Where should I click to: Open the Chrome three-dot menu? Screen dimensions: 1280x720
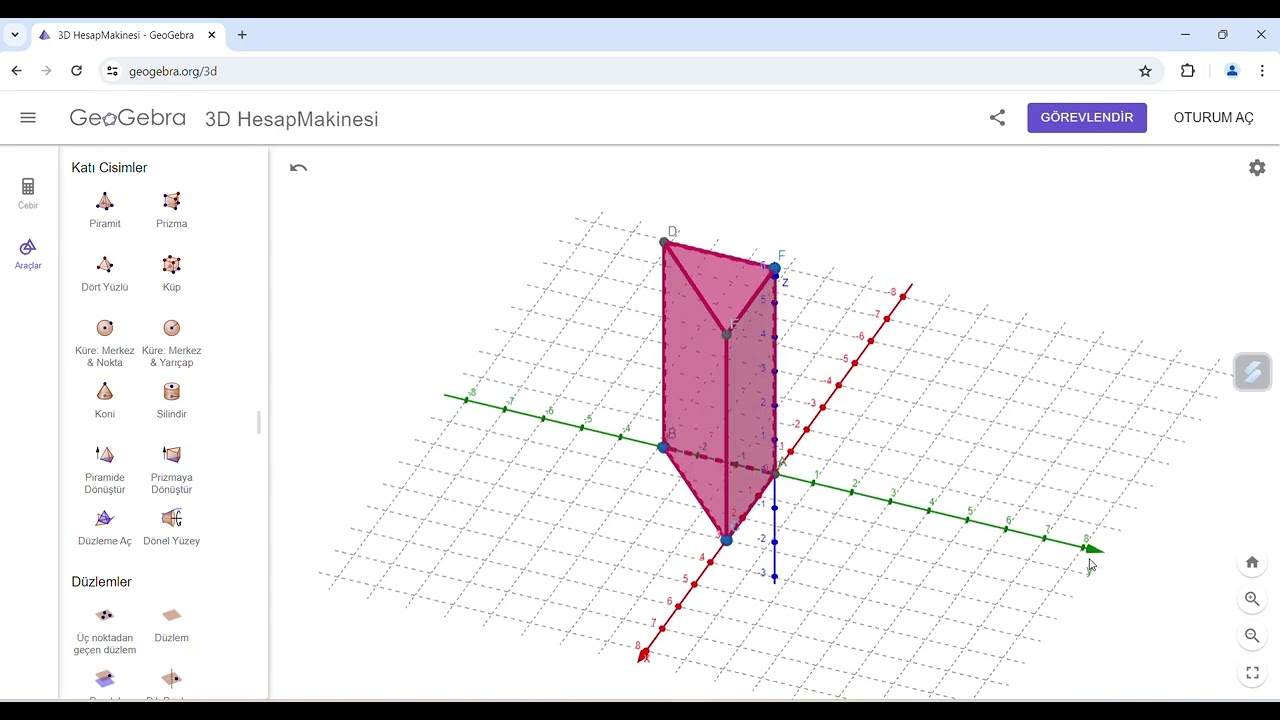1262,71
